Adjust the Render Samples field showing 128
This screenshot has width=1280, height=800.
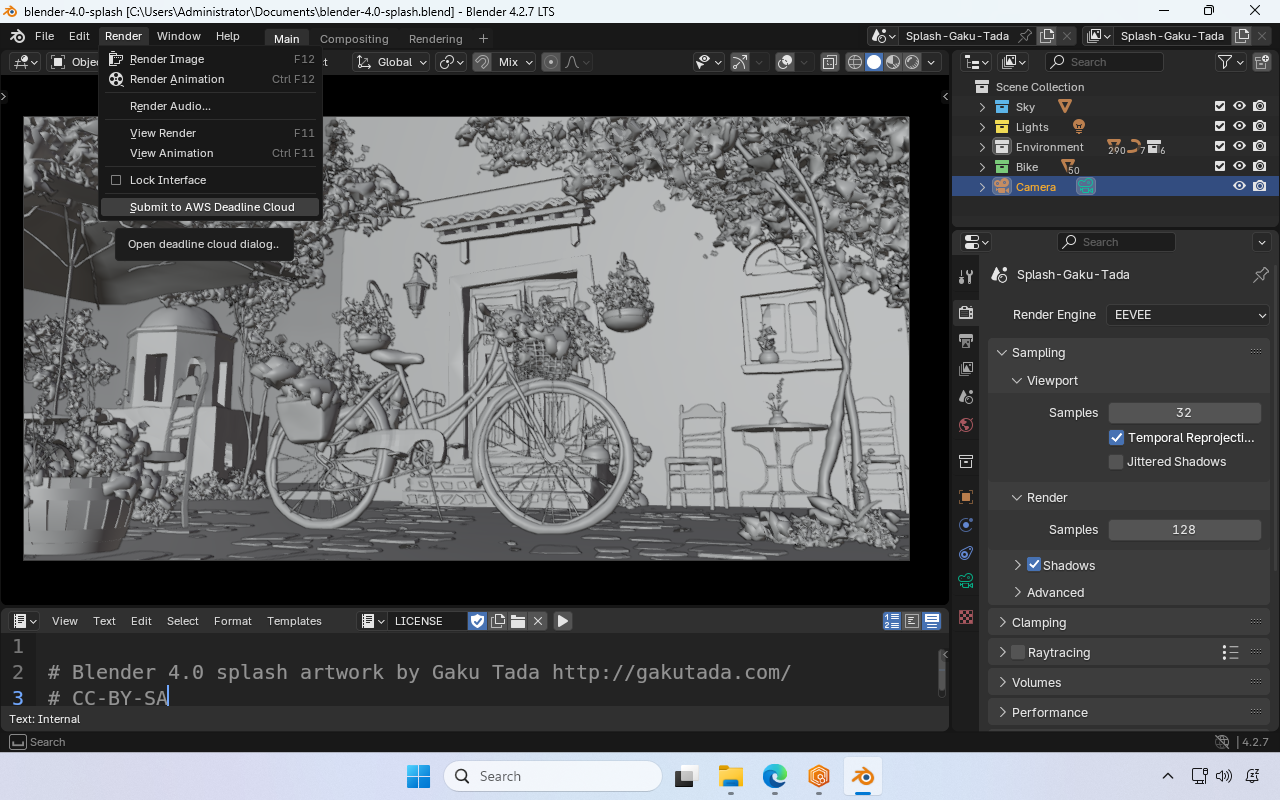(x=1184, y=530)
